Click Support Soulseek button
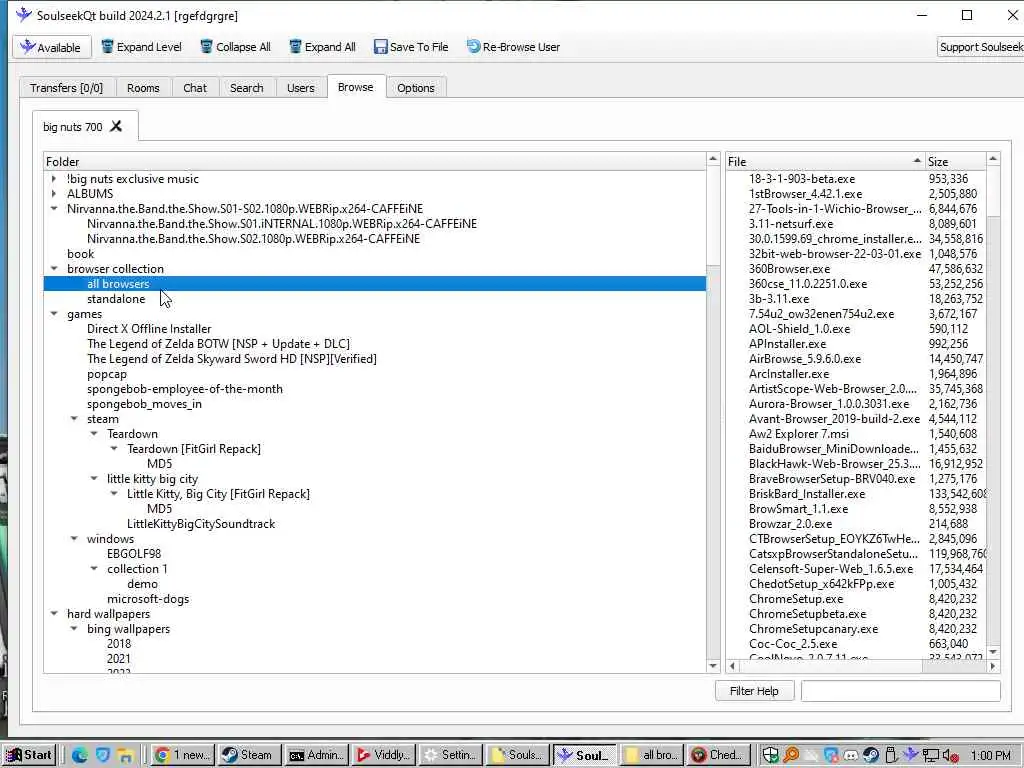 coord(980,47)
